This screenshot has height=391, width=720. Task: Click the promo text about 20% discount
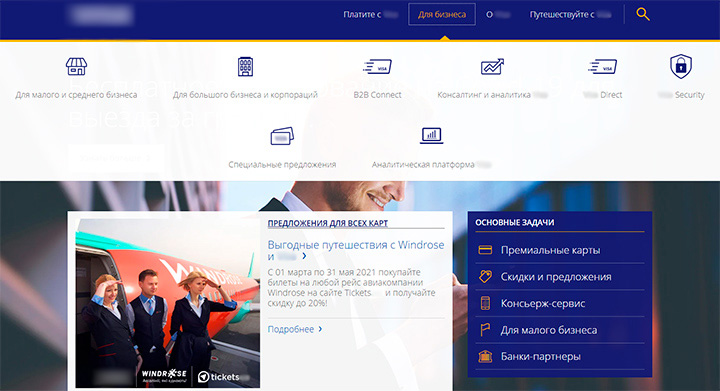tap(351, 287)
